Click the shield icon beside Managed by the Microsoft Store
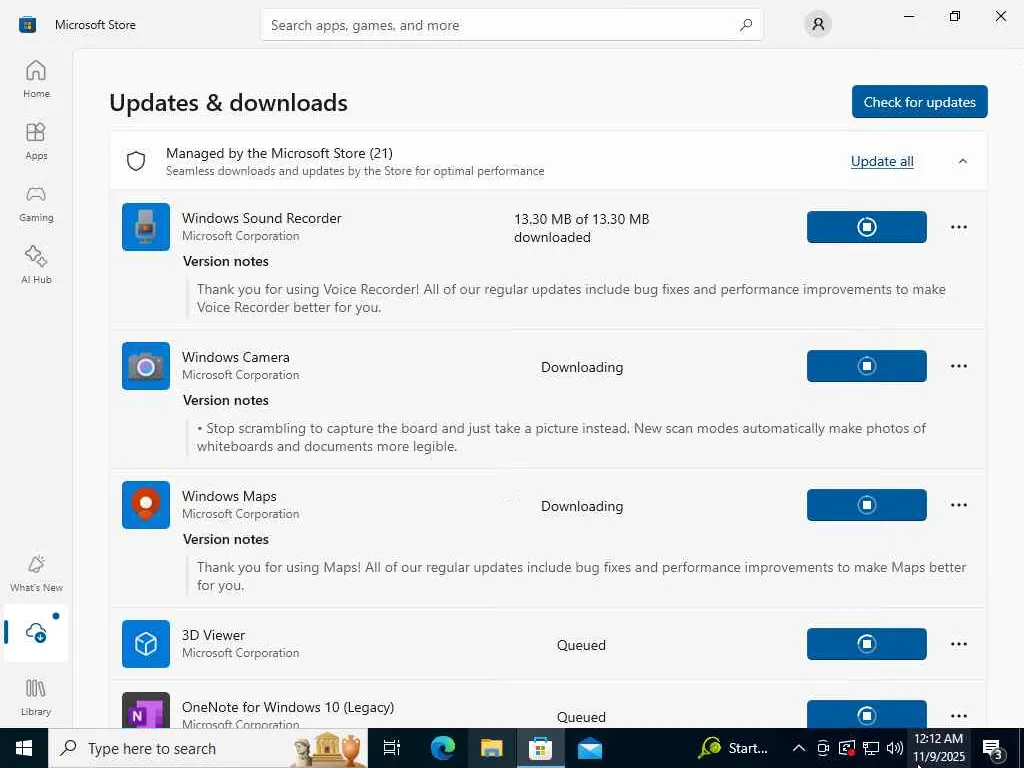This screenshot has width=1024, height=768. tap(136, 161)
